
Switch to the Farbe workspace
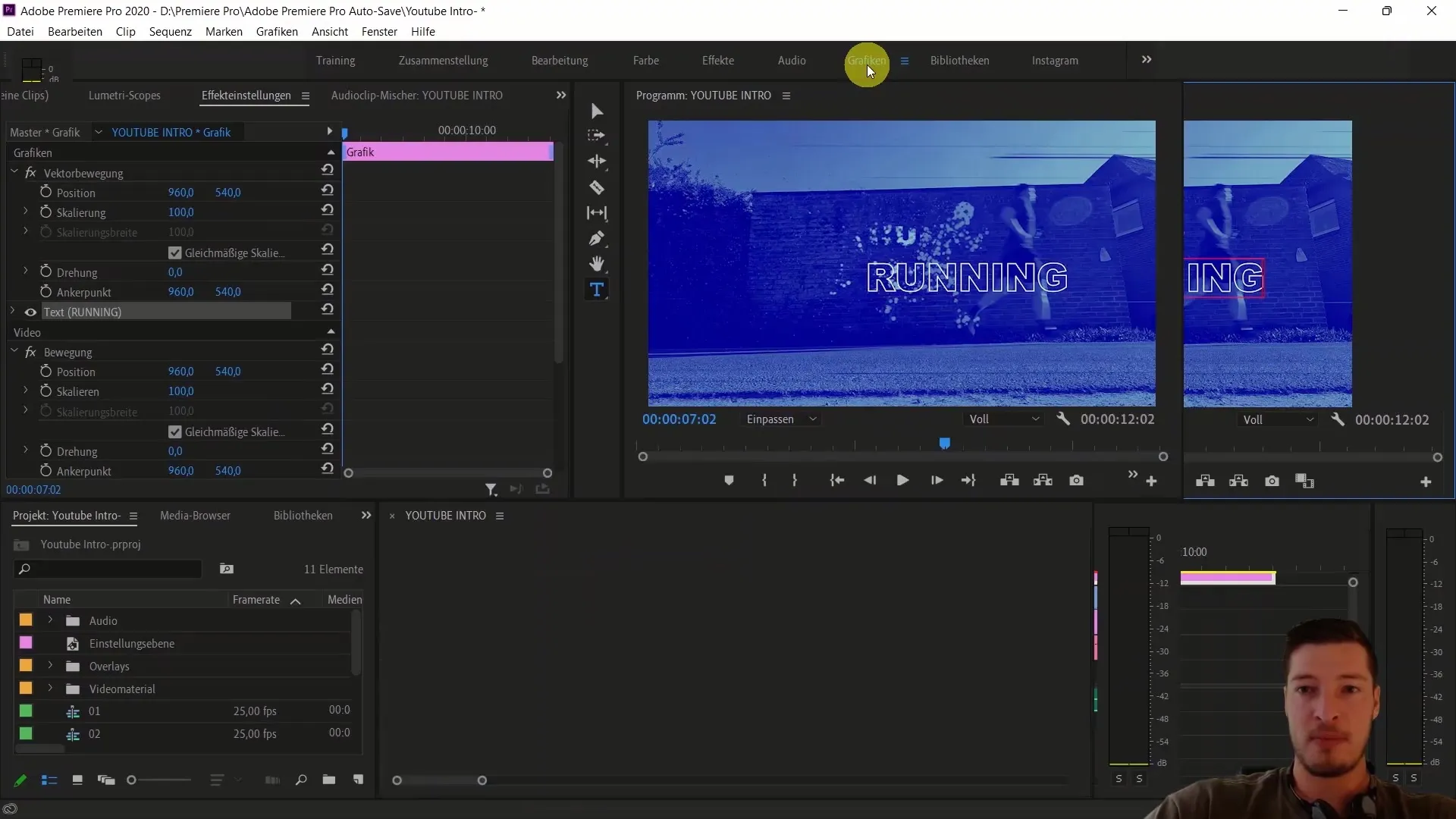tap(646, 61)
